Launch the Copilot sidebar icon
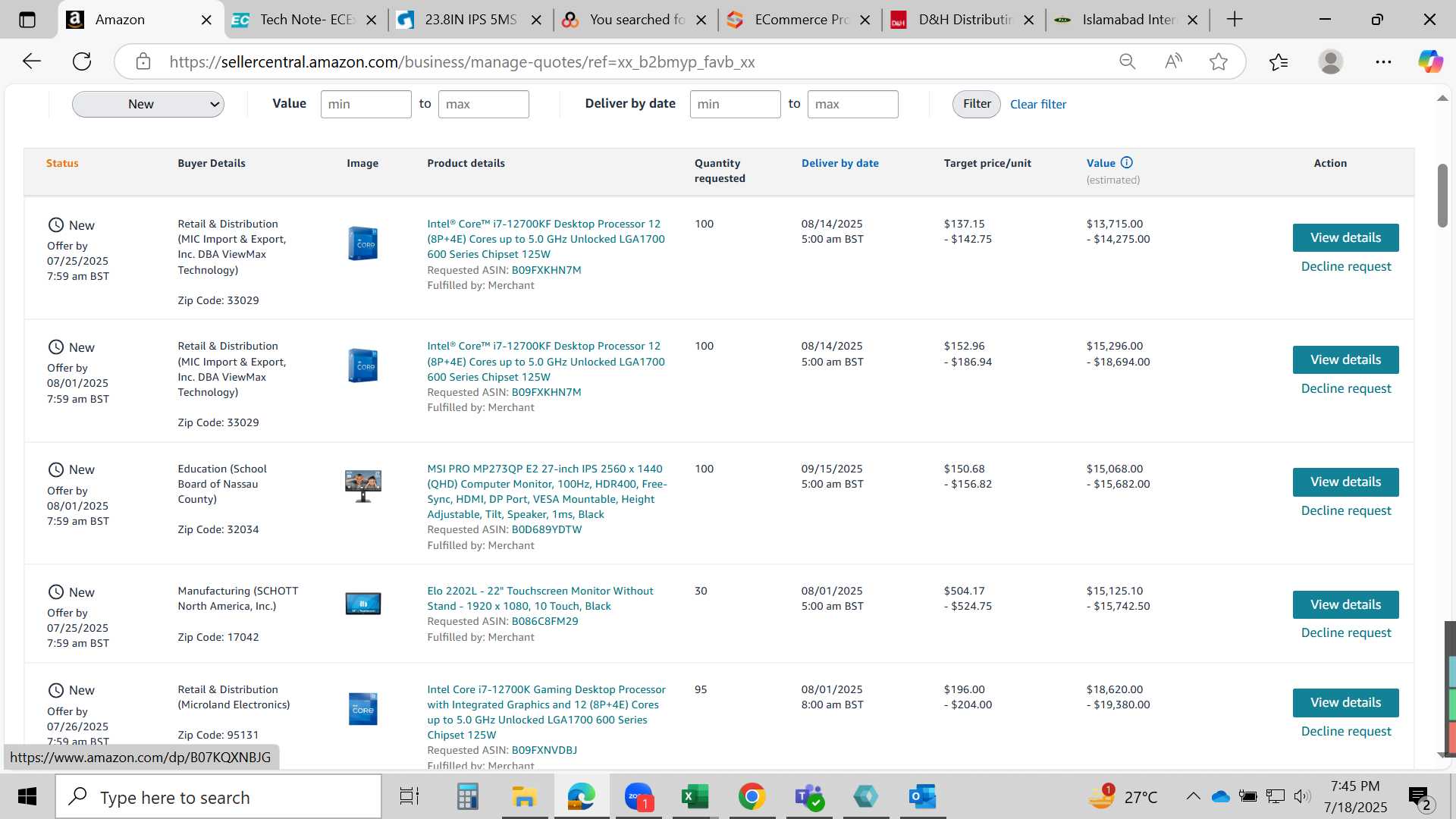 pos(1431,61)
